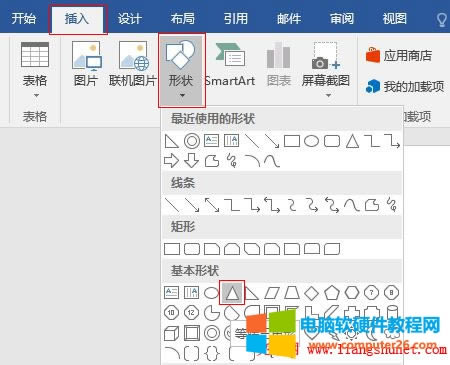Collapse the 形状 shapes dropdown
450x365 pixels.
point(181,70)
